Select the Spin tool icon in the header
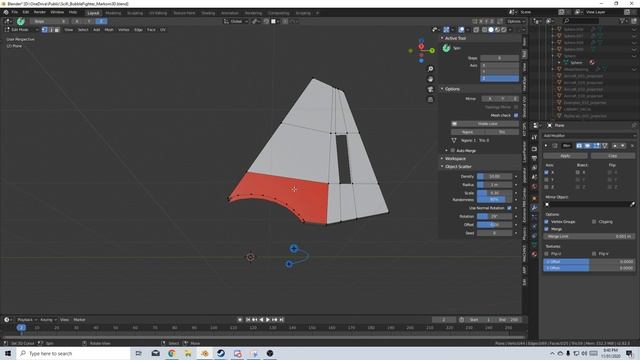This screenshot has width=640, height=360. pos(21,21)
